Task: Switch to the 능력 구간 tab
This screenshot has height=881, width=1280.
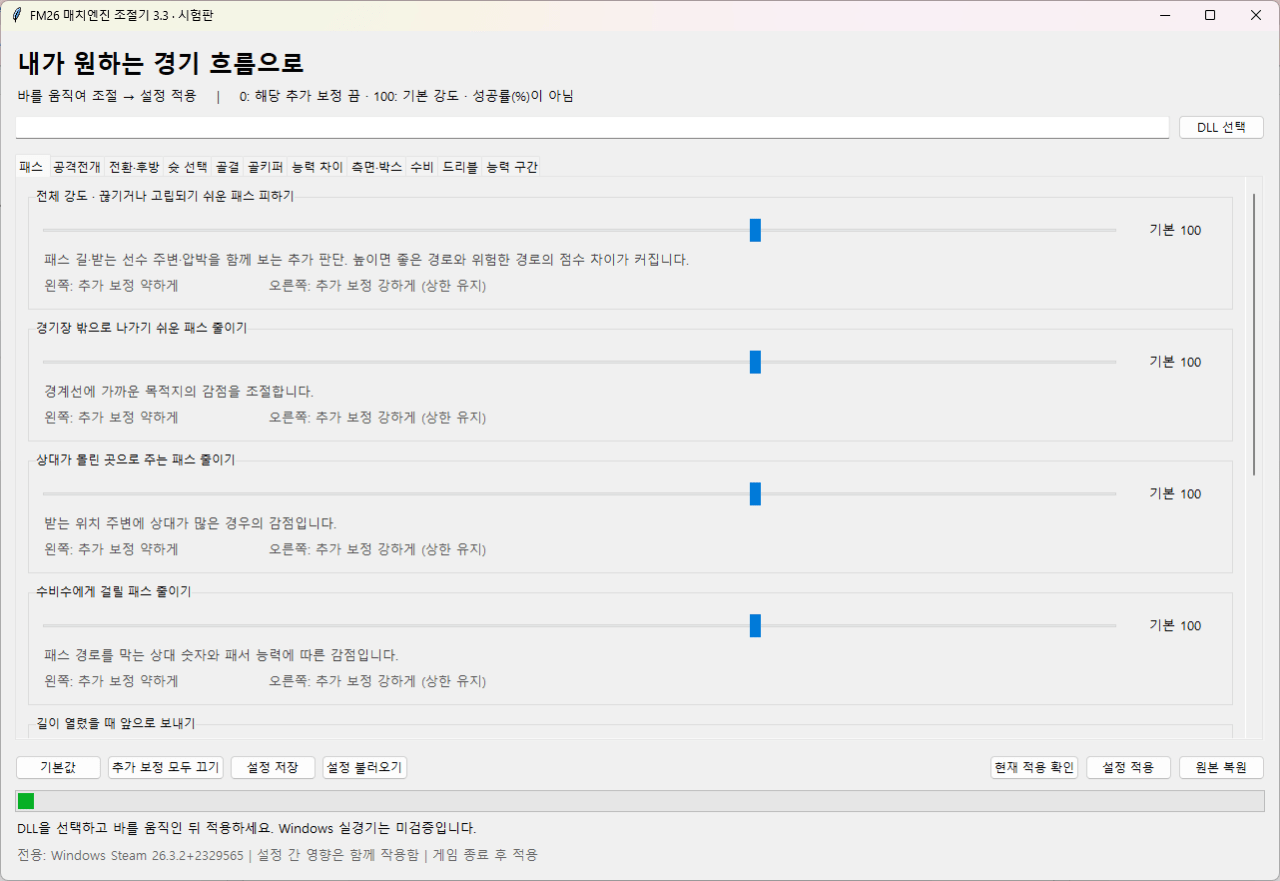Action: [512, 167]
